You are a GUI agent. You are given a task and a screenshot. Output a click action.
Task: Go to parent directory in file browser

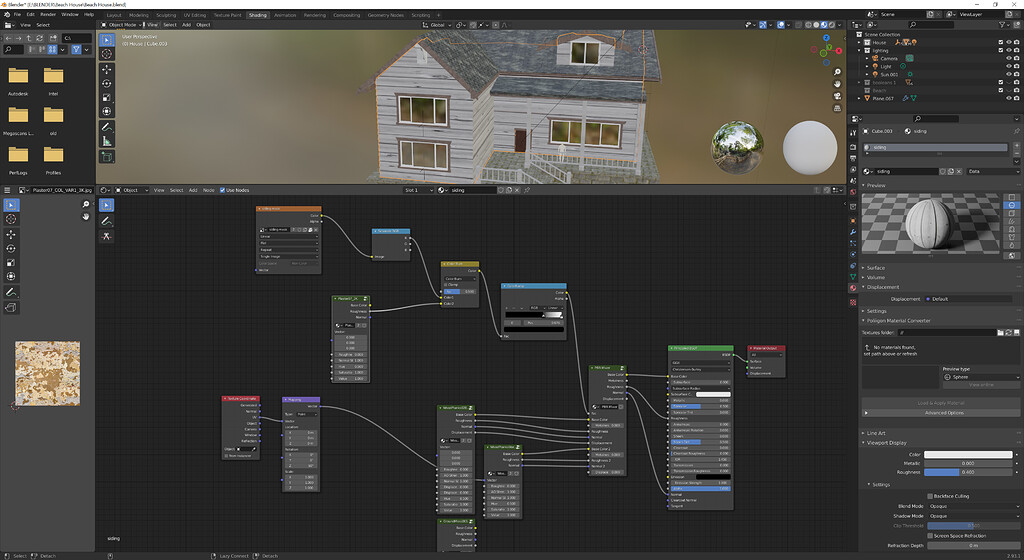point(29,38)
